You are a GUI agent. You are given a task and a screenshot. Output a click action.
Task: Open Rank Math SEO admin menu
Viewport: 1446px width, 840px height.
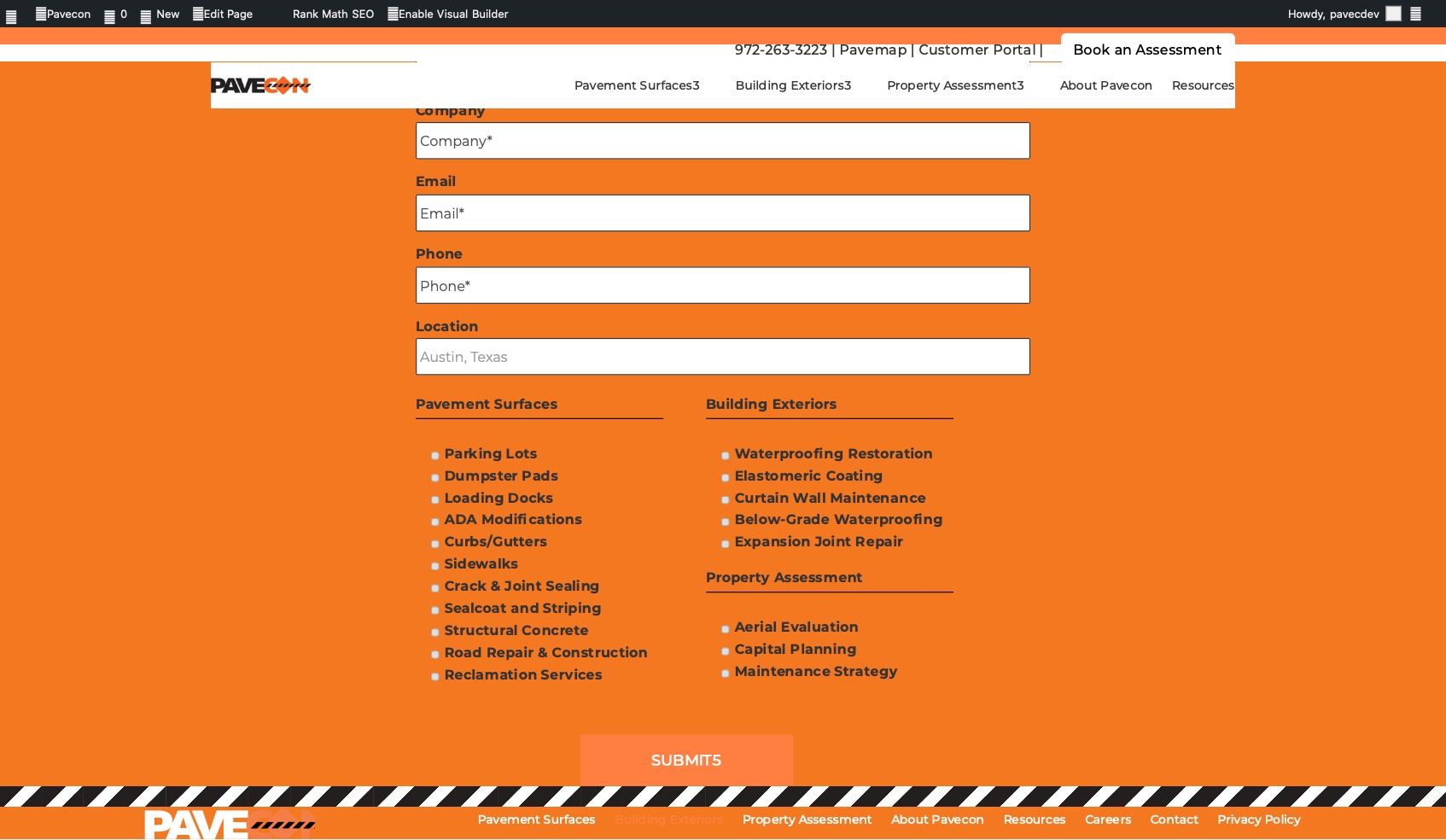[x=333, y=14]
